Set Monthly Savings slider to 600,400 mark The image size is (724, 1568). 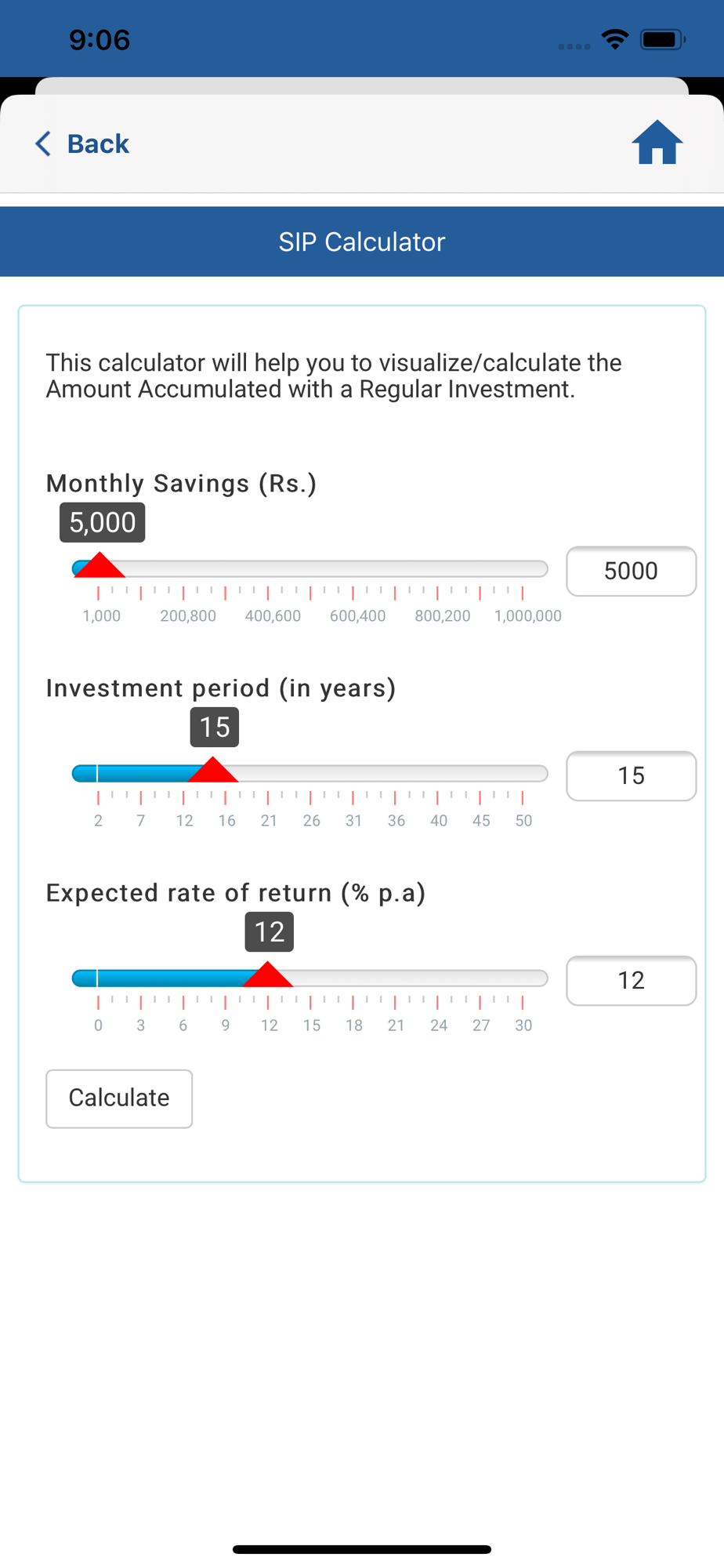(353, 569)
